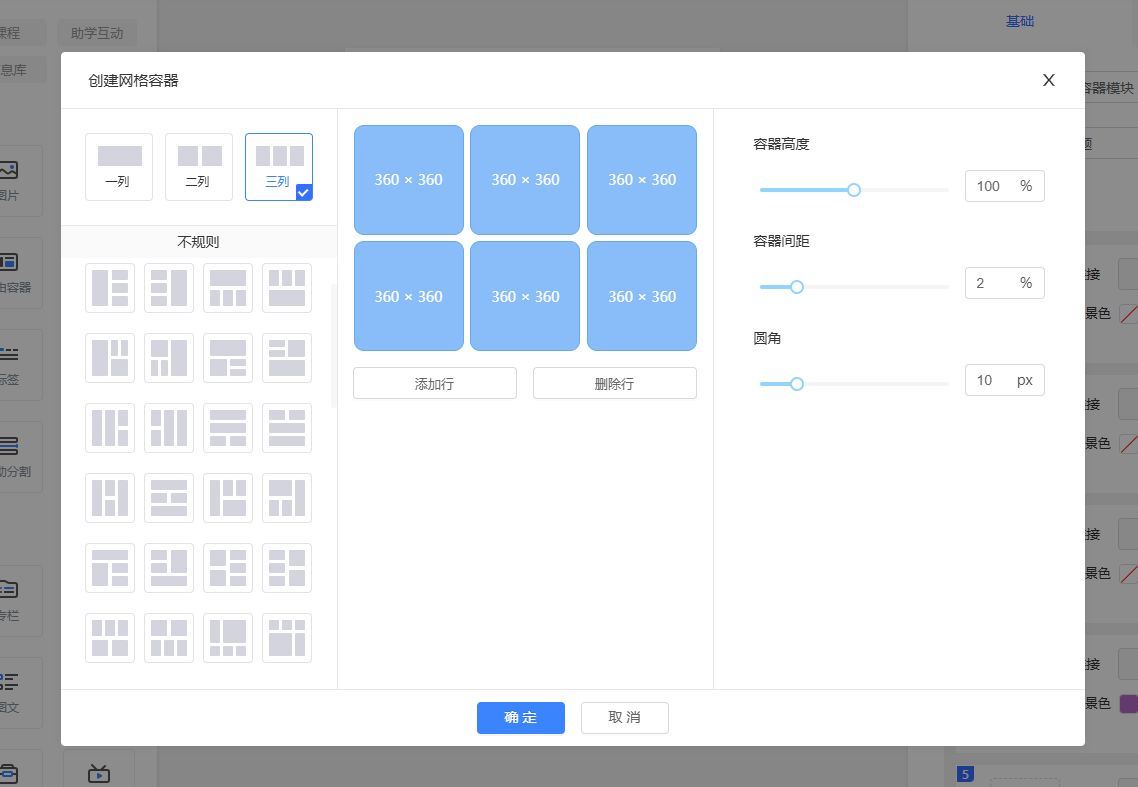Pick layout with two cells above three cells
The width and height of the screenshot is (1138, 787).
169,638
